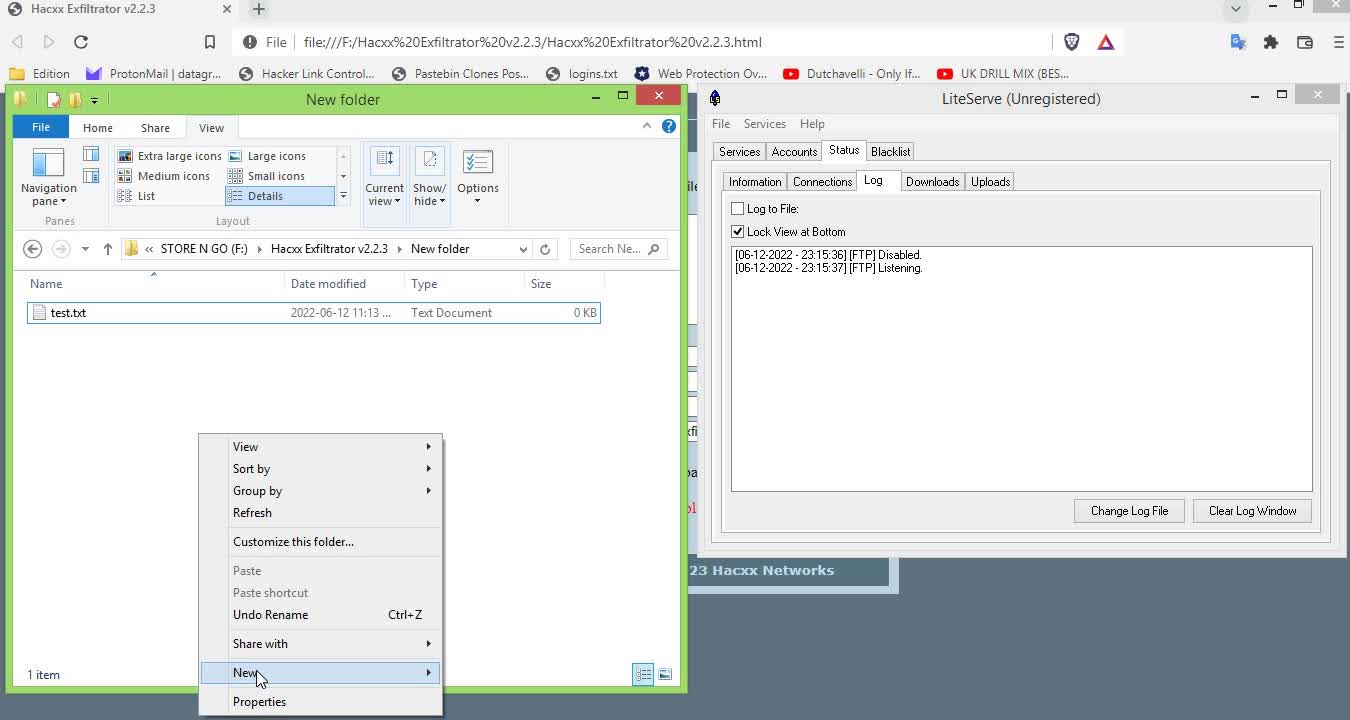Open the folder Options button
The width and height of the screenshot is (1350, 720).
coord(478,177)
